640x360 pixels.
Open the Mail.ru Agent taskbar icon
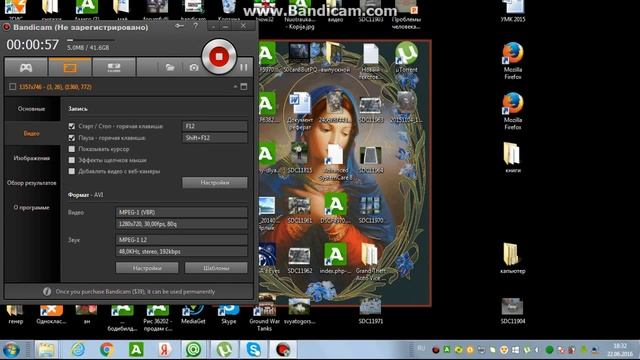(x=194, y=350)
